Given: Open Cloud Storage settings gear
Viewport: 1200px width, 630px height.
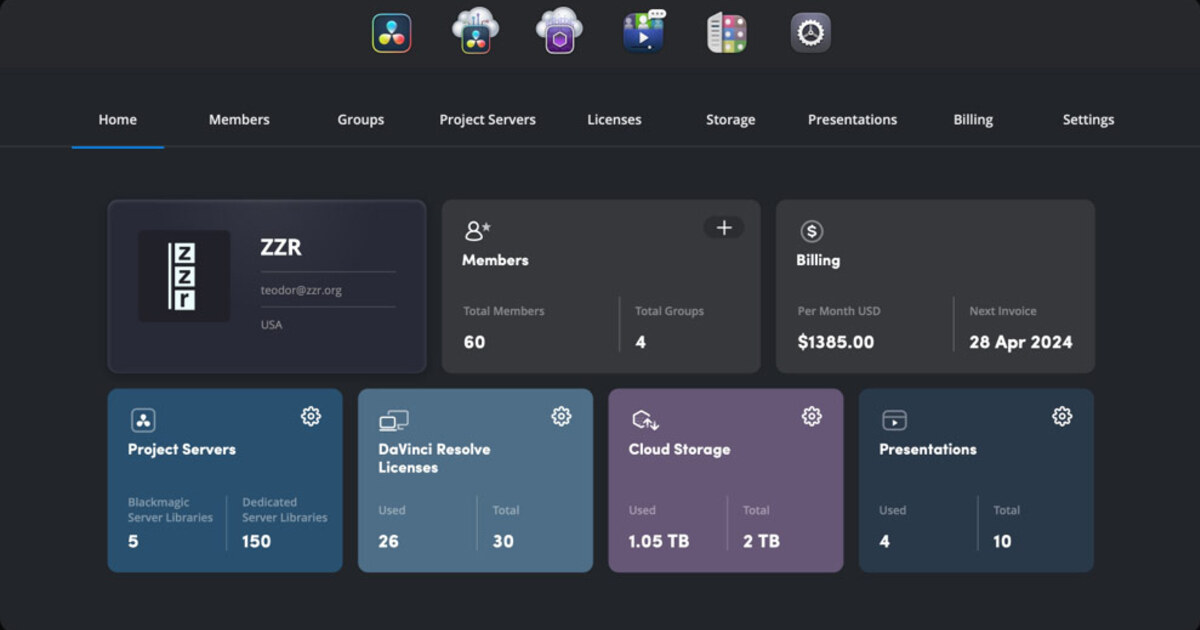Looking at the screenshot, I should 811,417.
